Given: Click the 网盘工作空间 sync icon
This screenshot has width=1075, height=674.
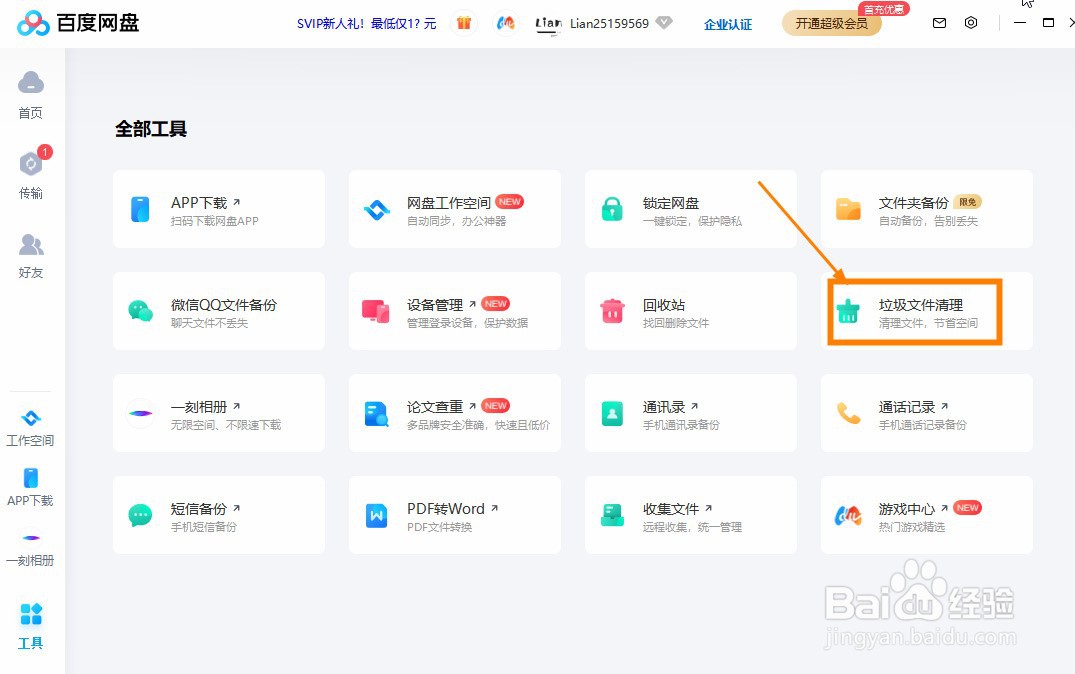Looking at the screenshot, I should (x=376, y=209).
